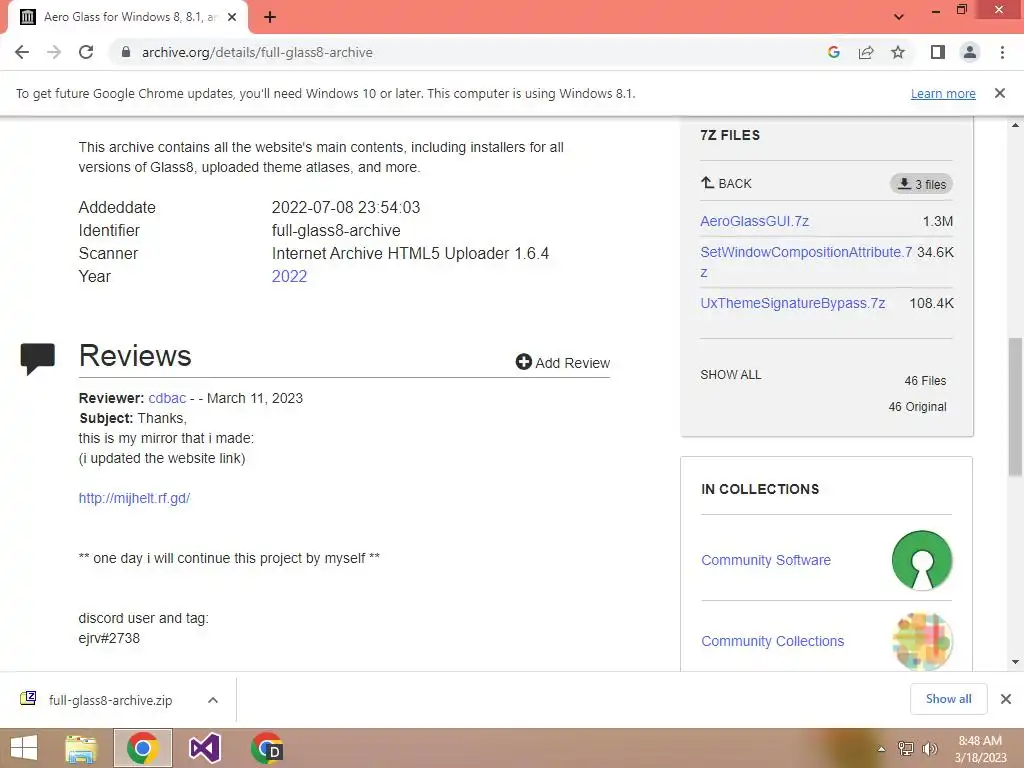Click the scrollbar down arrow
This screenshot has height=768, width=1024.
tap(1015, 662)
